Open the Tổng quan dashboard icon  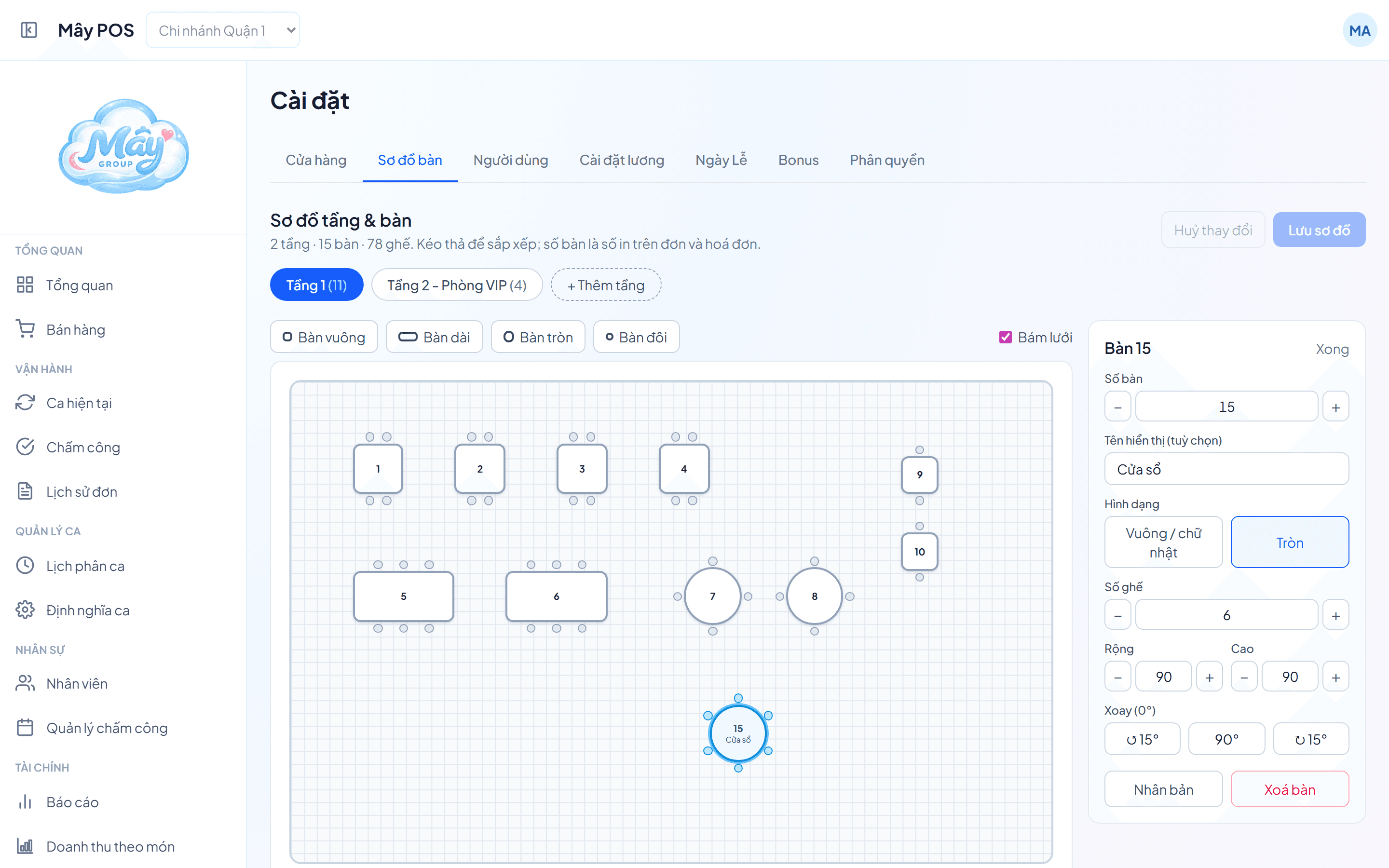tap(25, 285)
